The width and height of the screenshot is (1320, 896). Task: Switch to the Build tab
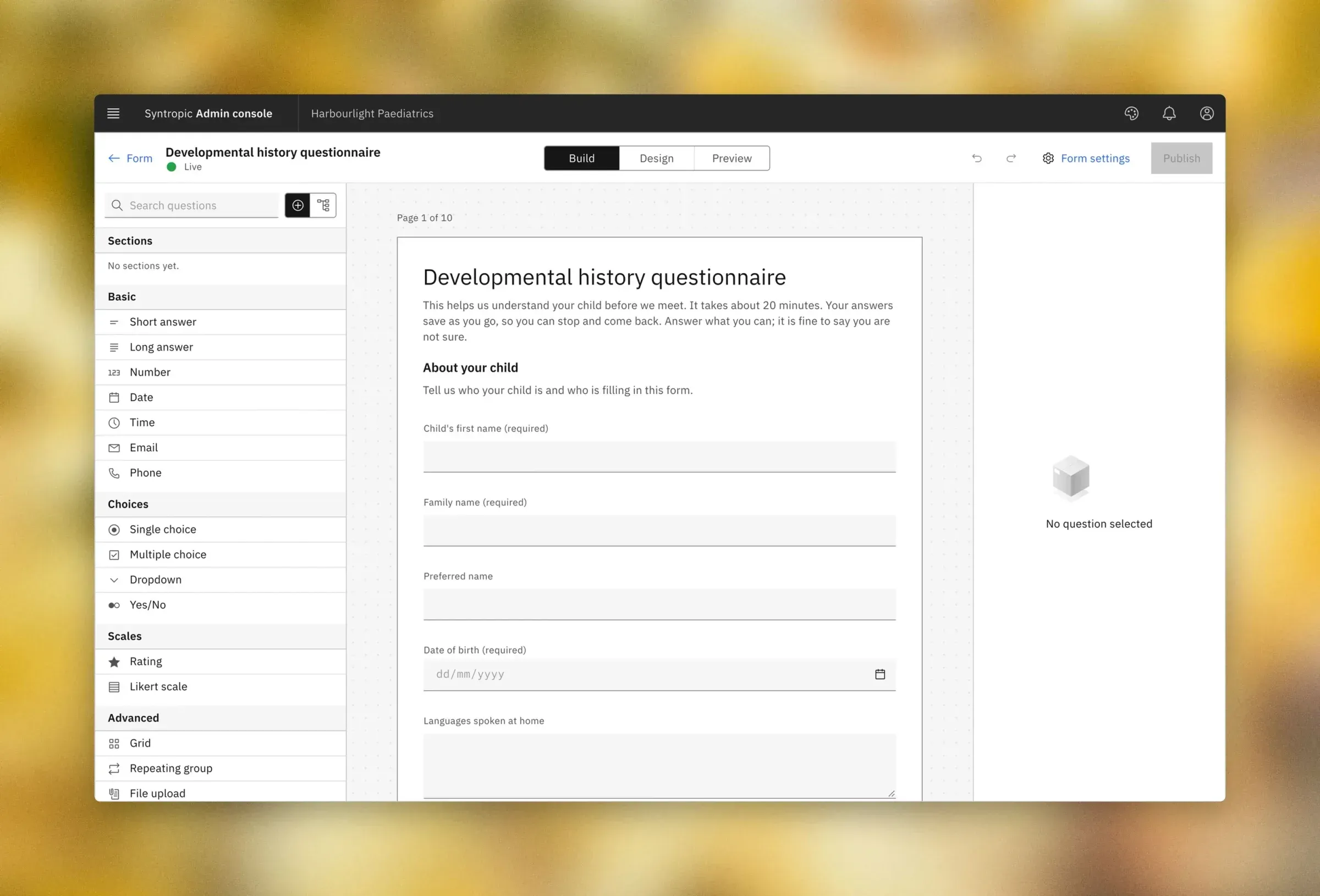pos(581,158)
